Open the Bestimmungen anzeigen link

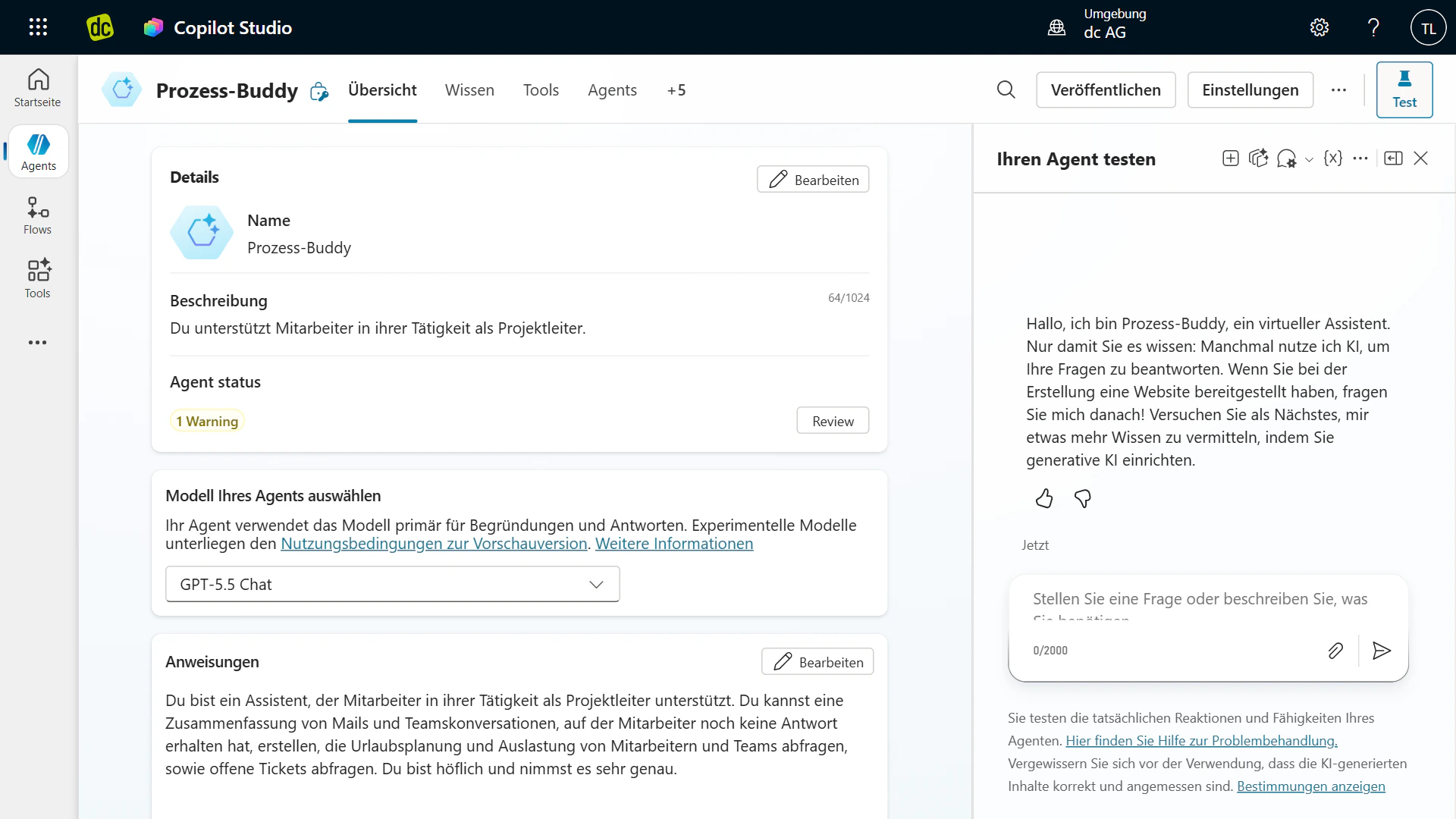click(x=1311, y=786)
